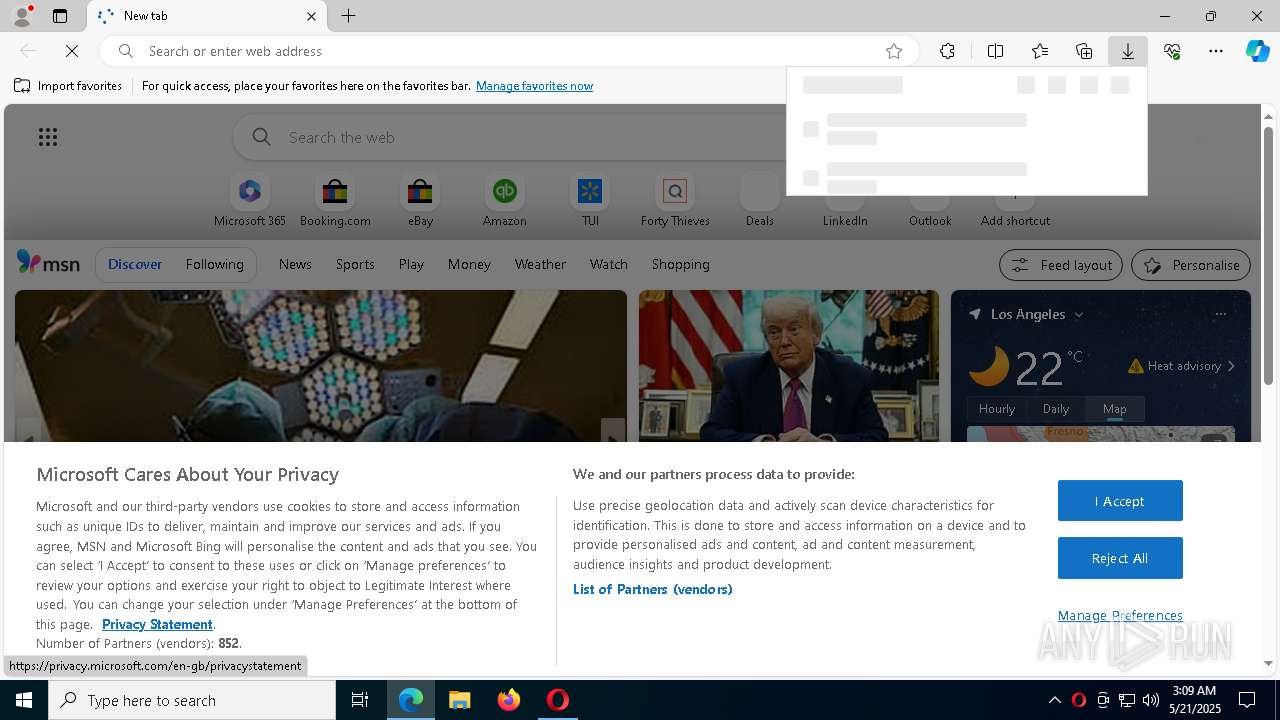Open the Copilot sidebar icon
The width and height of the screenshot is (1280, 720).
click(1258, 51)
